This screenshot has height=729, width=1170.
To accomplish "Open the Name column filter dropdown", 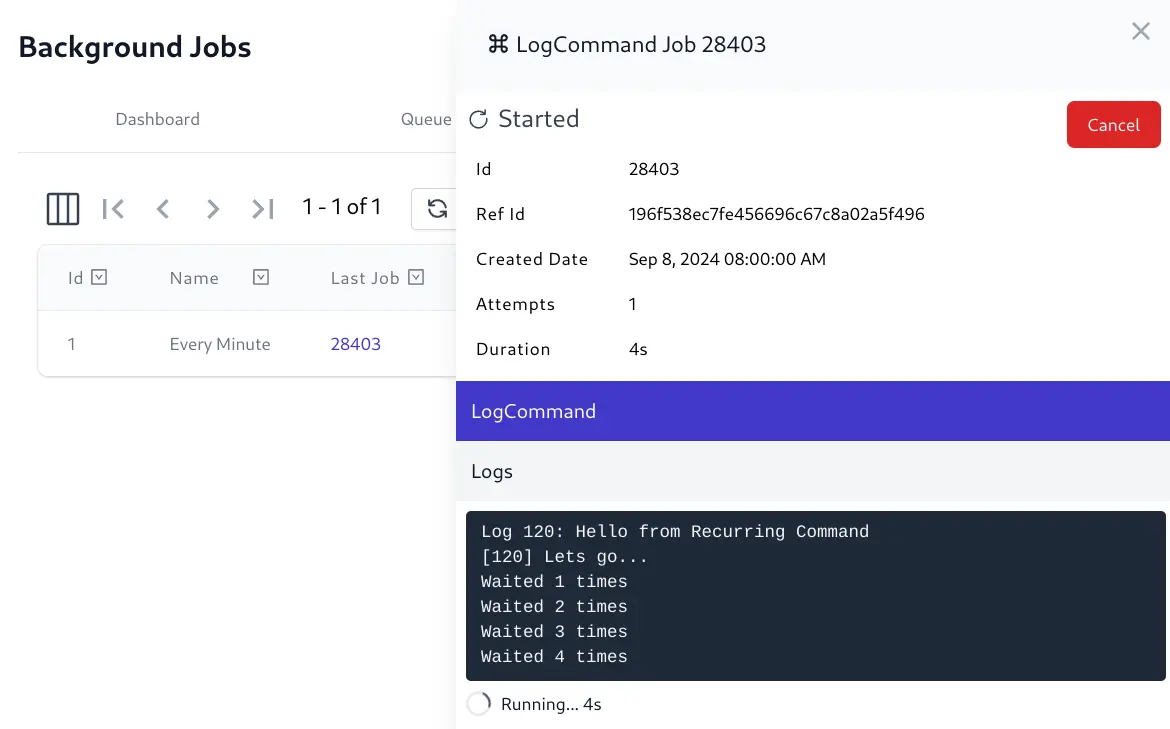I will tap(260, 278).
